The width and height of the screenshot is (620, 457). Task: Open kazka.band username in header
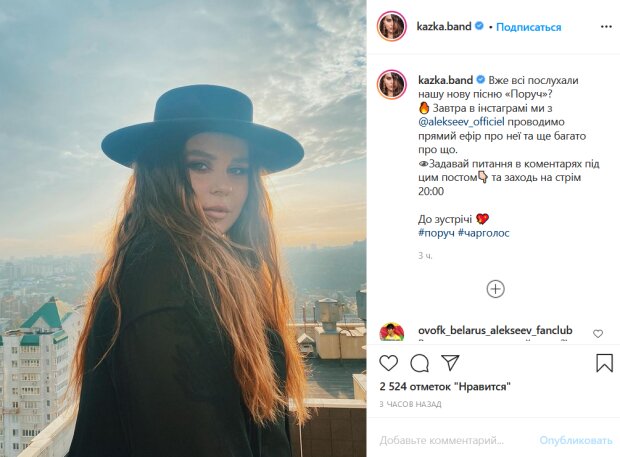point(445,27)
